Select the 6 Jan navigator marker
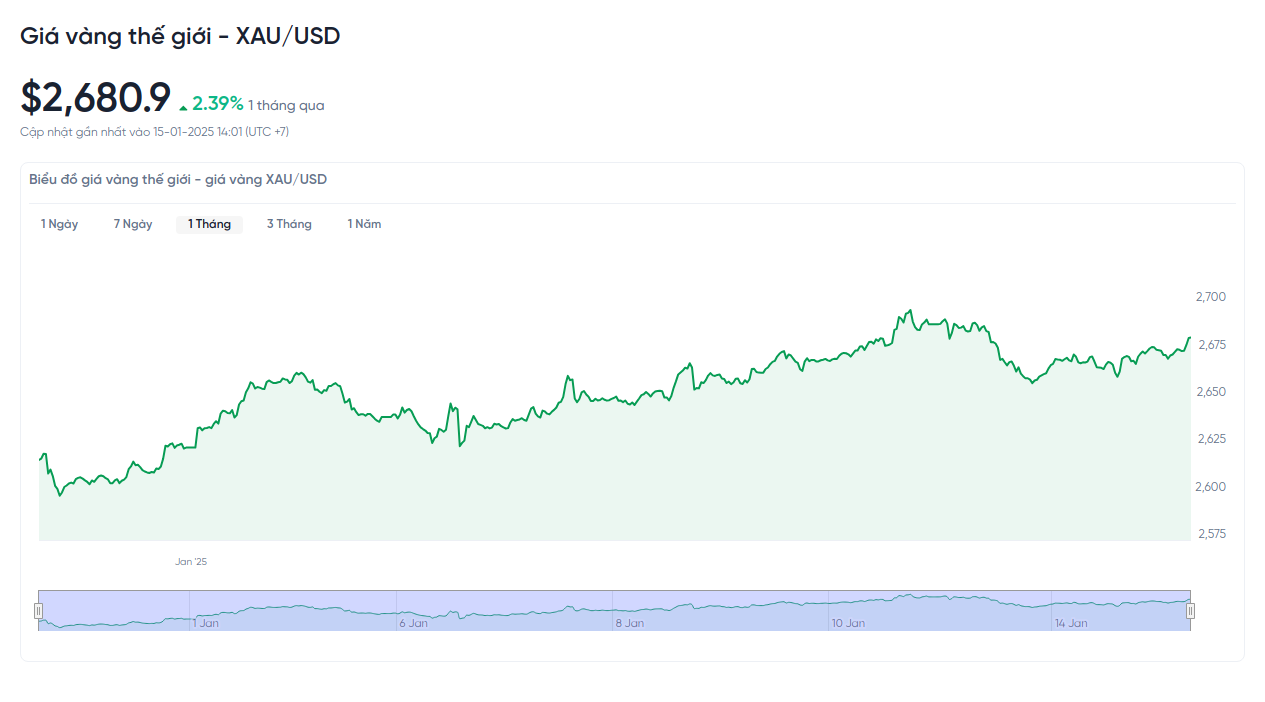This screenshot has height=702, width=1265. (413, 623)
